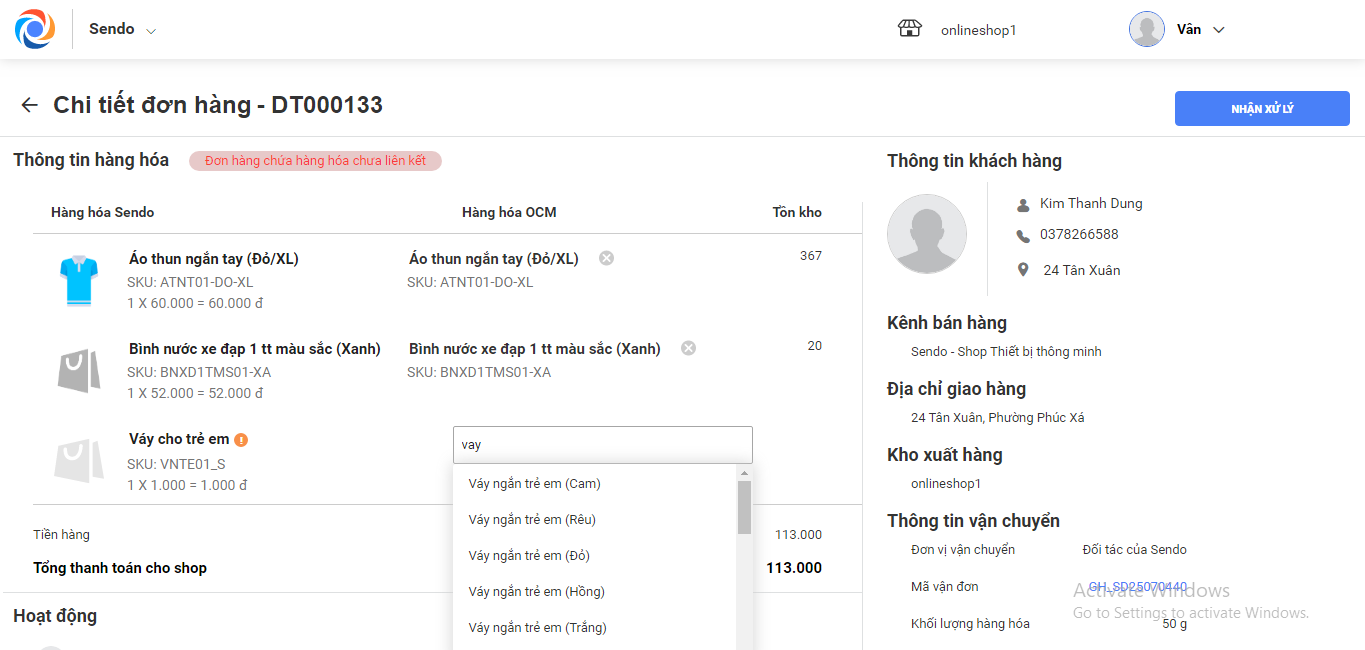Image resolution: width=1365 pixels, height=650 pixels.
Task: Remove linked product Áo thun ngắn tay
Action: point(606,258)
